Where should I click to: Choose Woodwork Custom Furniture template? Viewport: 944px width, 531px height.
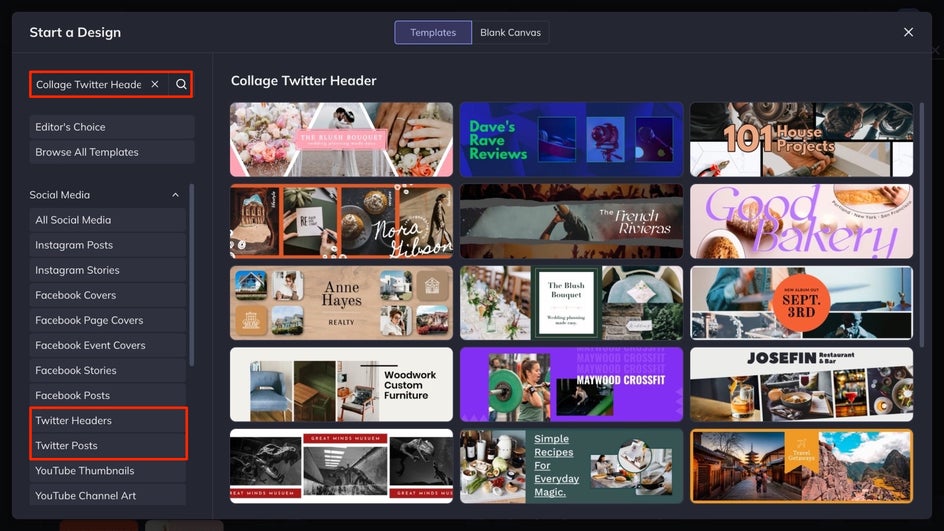click(341, 384)
